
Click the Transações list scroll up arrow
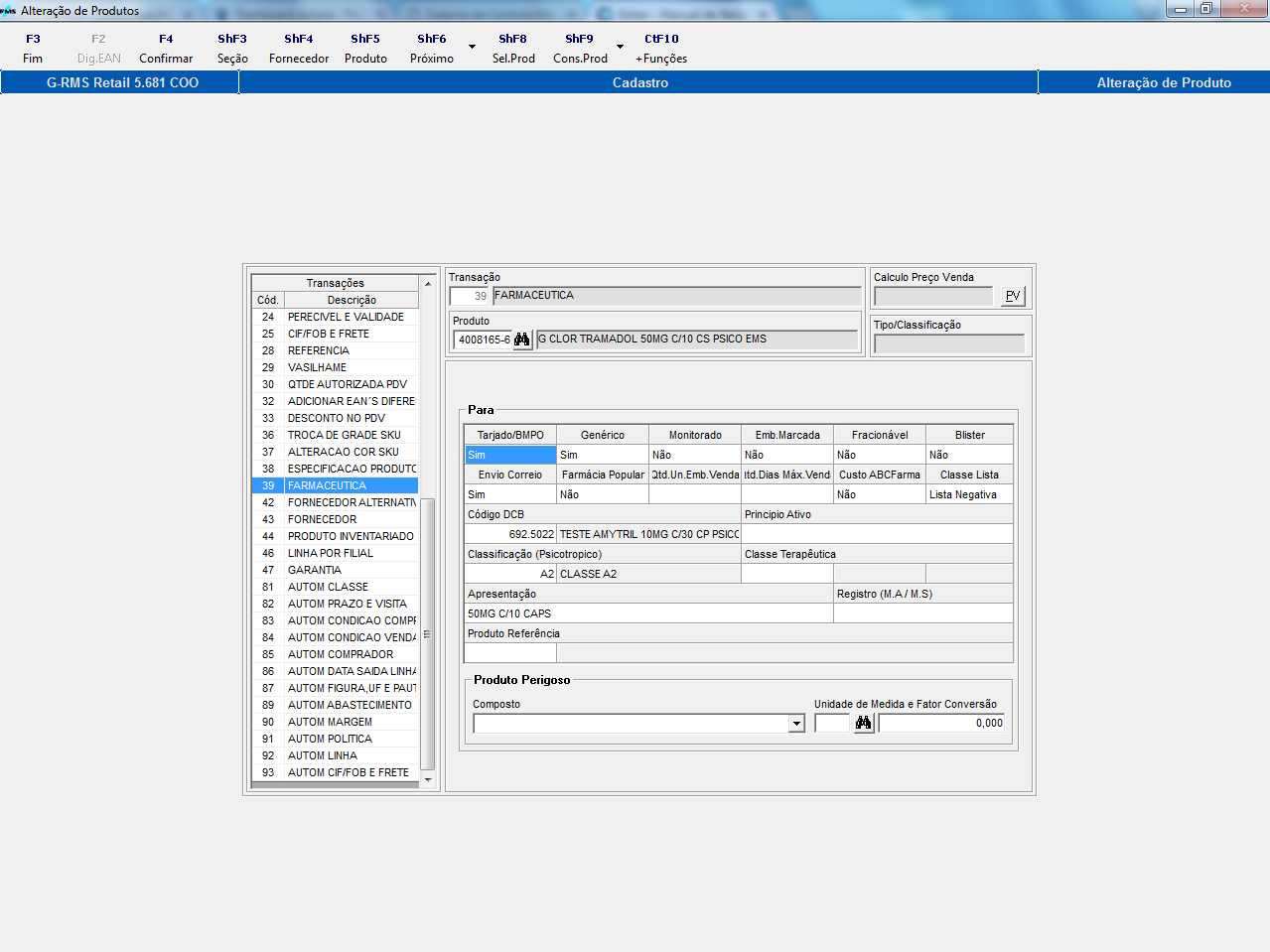(x=428, y=284)
